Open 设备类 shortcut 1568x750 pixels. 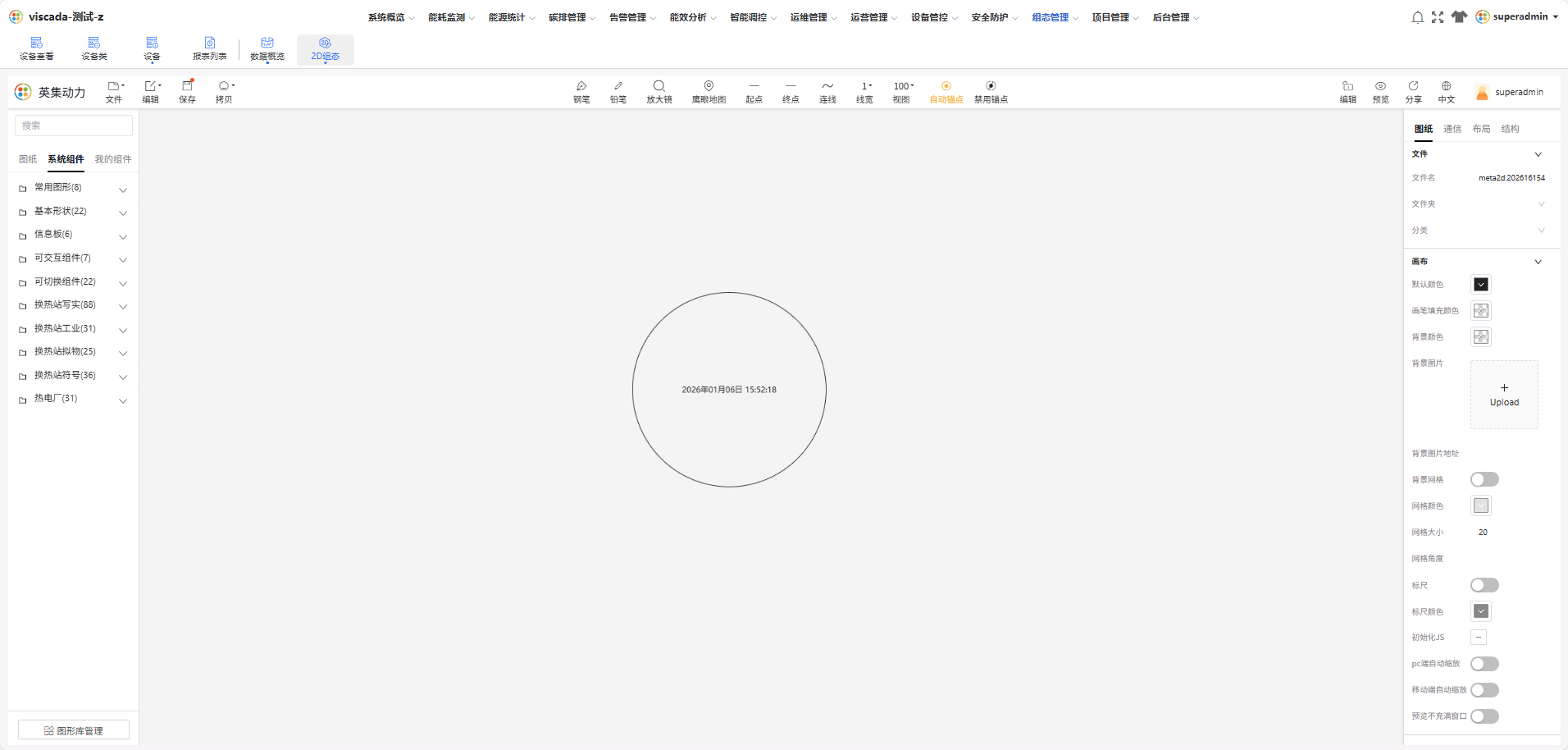point(94,49)
